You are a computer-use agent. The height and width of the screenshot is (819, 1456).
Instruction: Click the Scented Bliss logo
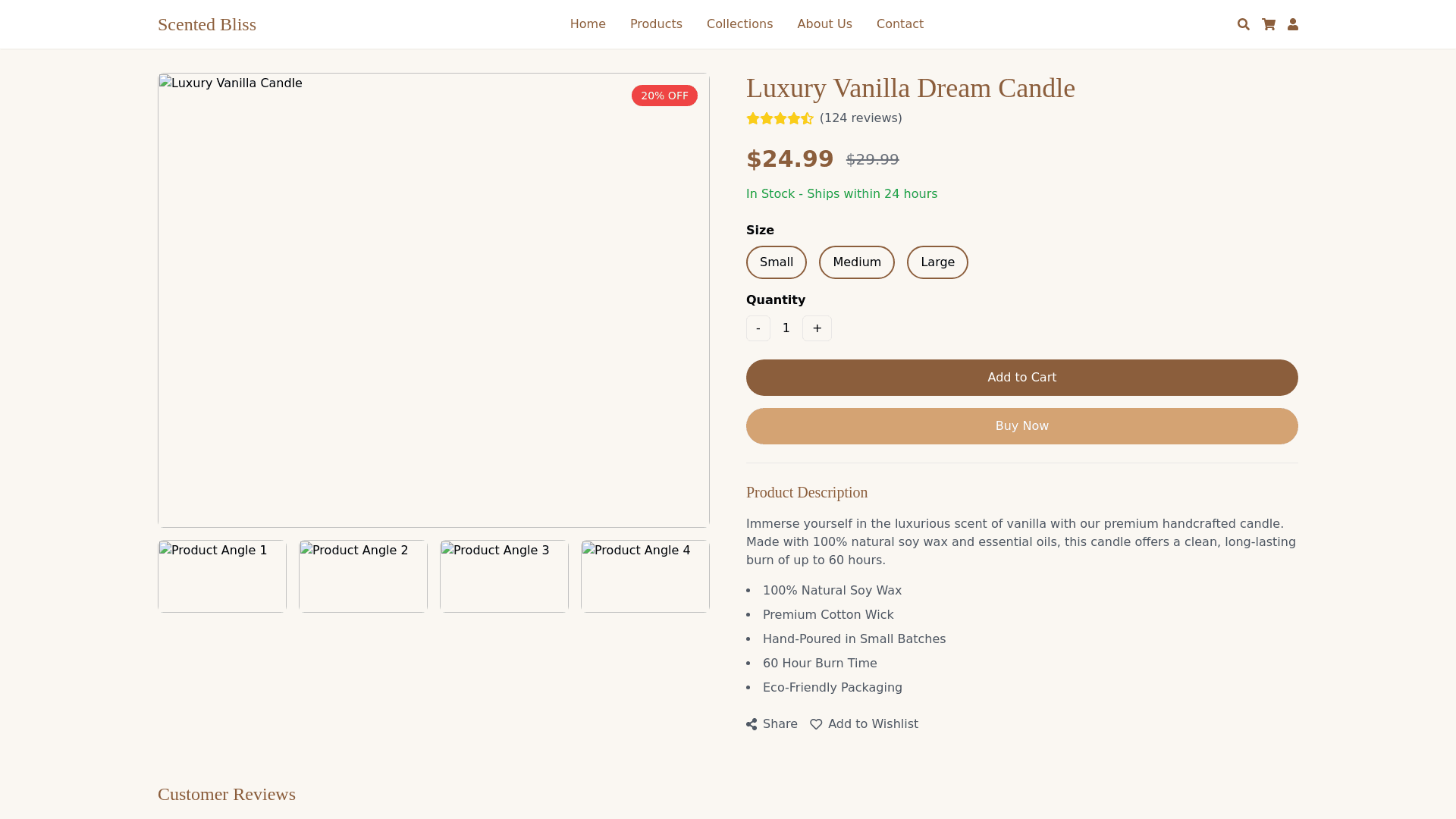coord(207,24)
